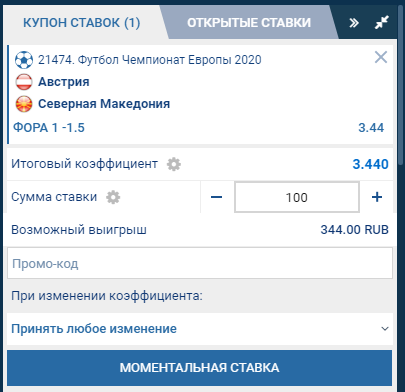Viewport: 405px width, 392px height.
Task: Open settings gear beside Сумма ставки
Action: coord(113,197)
